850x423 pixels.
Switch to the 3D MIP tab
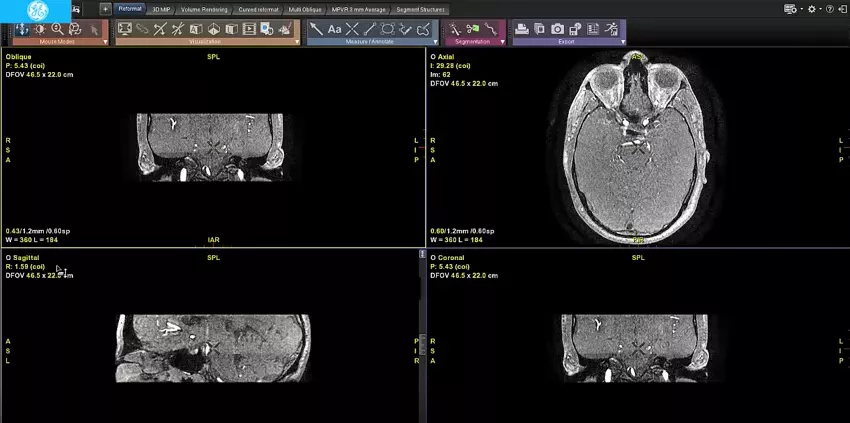(162, 9)
